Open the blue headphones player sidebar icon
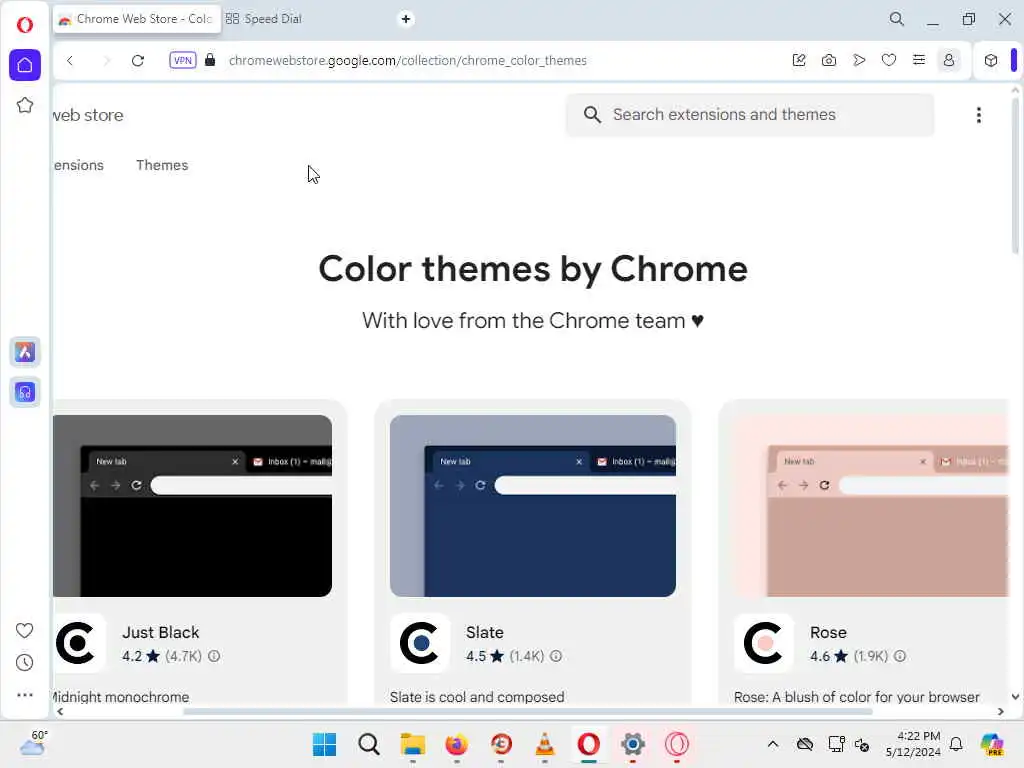 coord(25,392)
